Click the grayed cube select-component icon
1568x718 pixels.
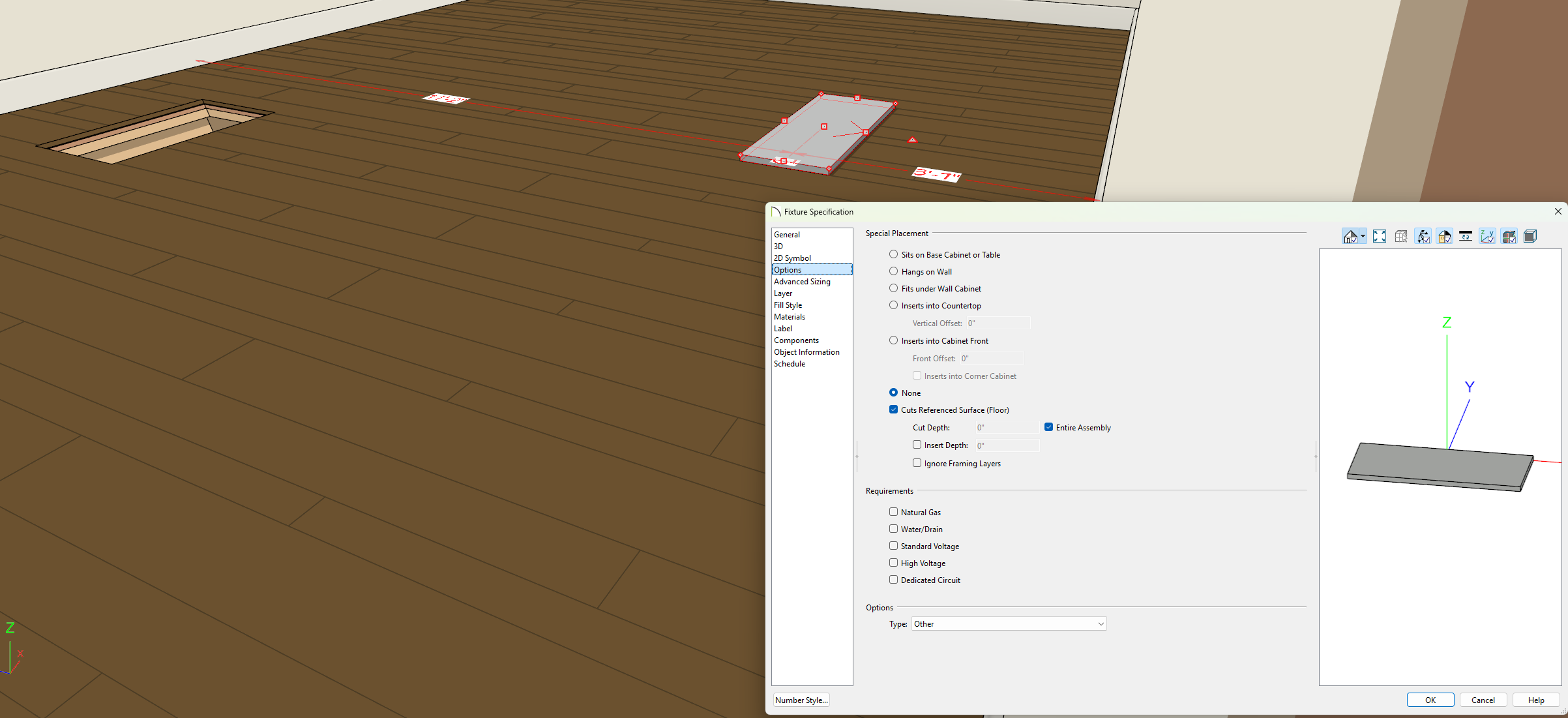coord(1401,237)
